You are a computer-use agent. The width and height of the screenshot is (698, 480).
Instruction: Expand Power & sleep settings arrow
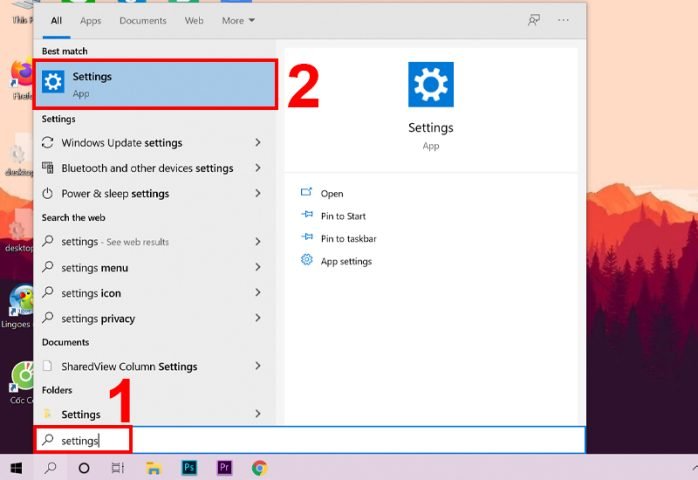(x=258, y=193)
